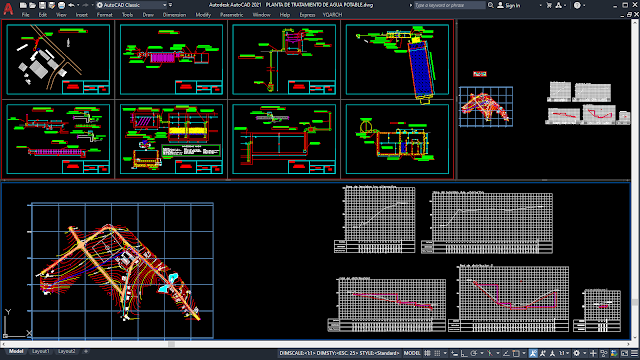Open the 1:1 annotation scale dropdown

pos(564,353)
